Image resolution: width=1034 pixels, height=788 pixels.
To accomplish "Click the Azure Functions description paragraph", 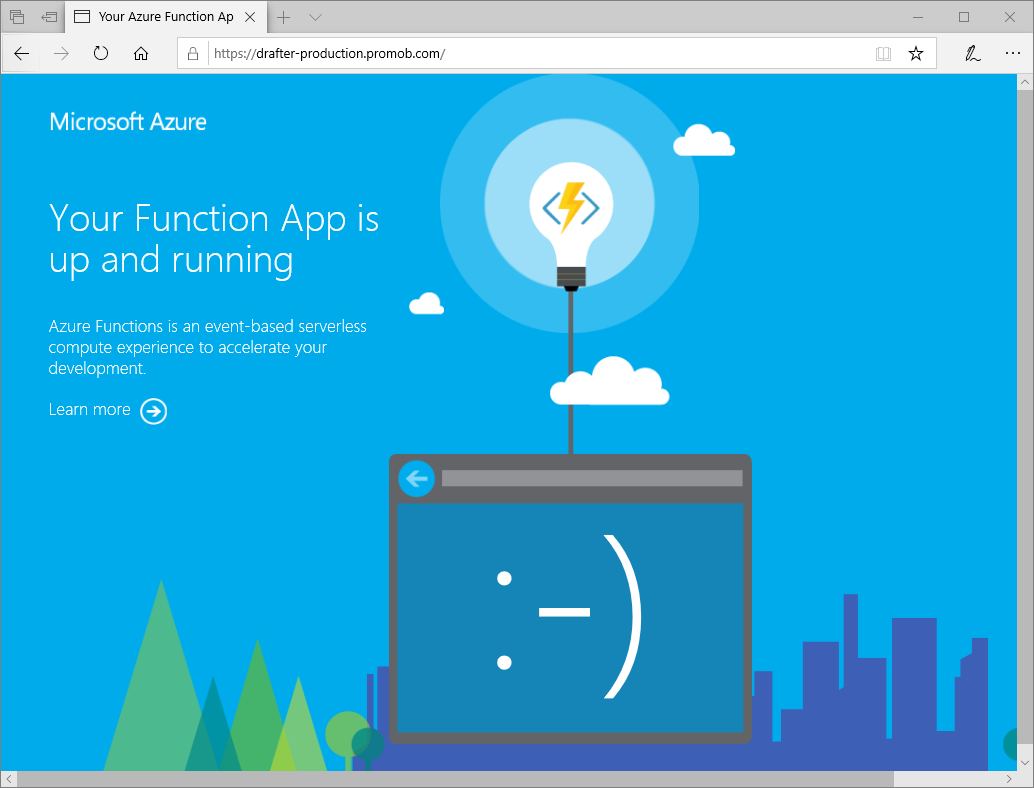I will point(207,347).
